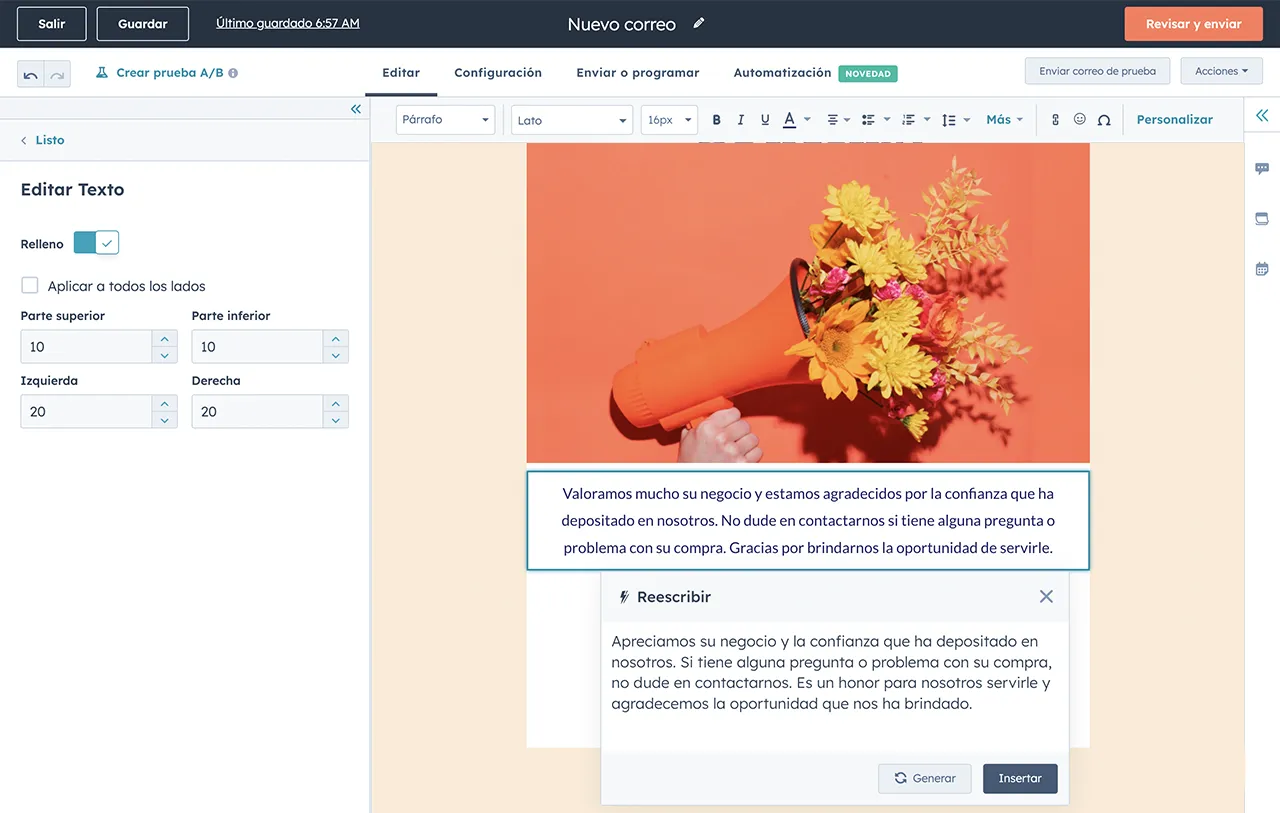Open the info icon next to Crear prueba A/B
Viewport: 1280px width, 813px height.
coord(233,73)
